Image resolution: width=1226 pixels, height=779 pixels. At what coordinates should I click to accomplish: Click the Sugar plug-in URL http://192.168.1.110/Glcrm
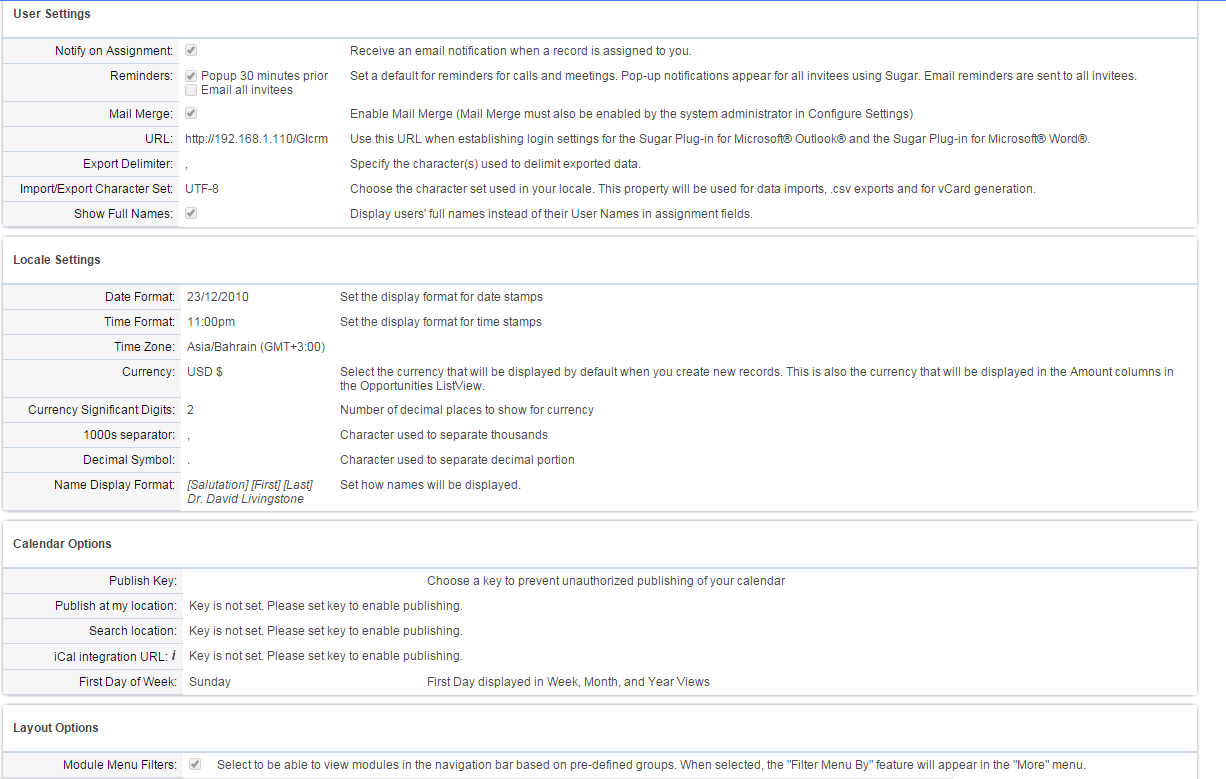(x=256, y=139)
